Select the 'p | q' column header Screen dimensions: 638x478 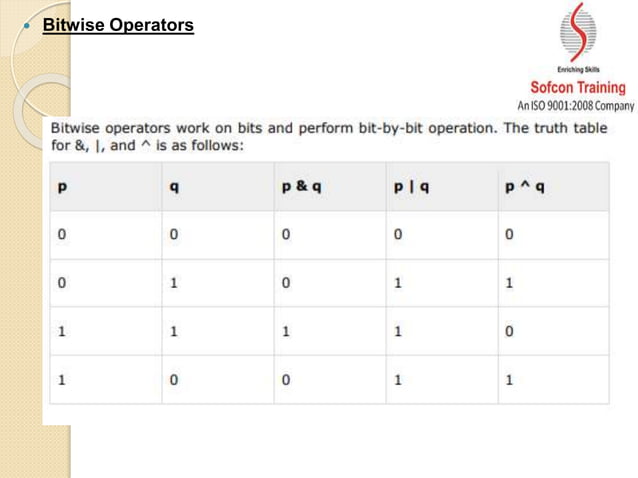click(x=442, y=187)
